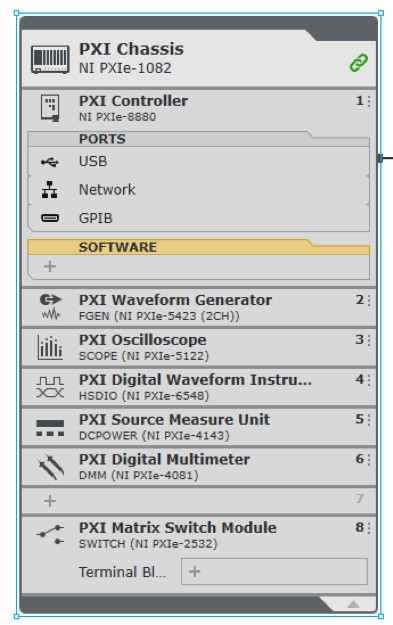Select the USB port row

[x=198, y=161]
